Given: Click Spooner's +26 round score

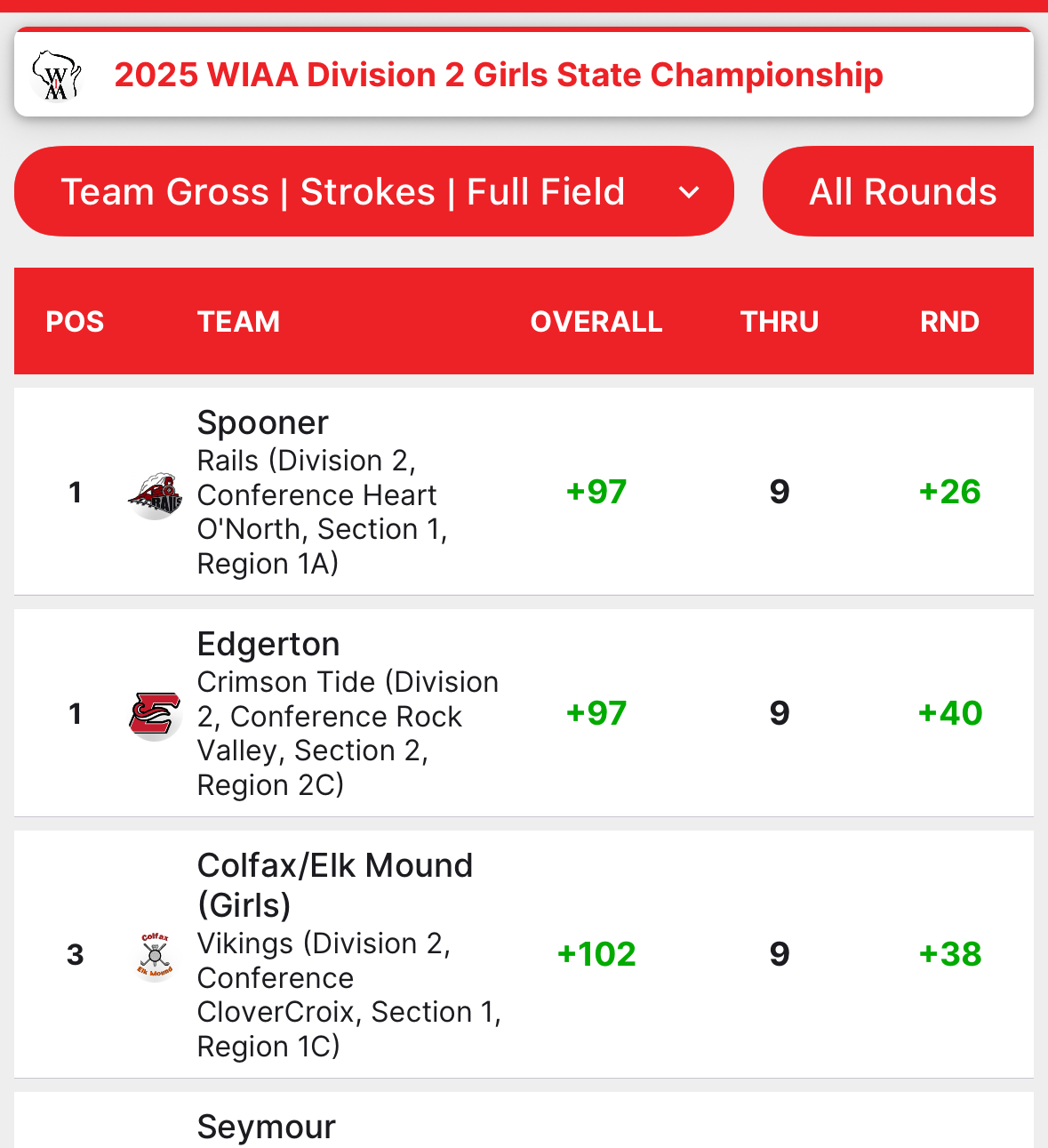Looking at the screenshot, I should pos(949,492).
